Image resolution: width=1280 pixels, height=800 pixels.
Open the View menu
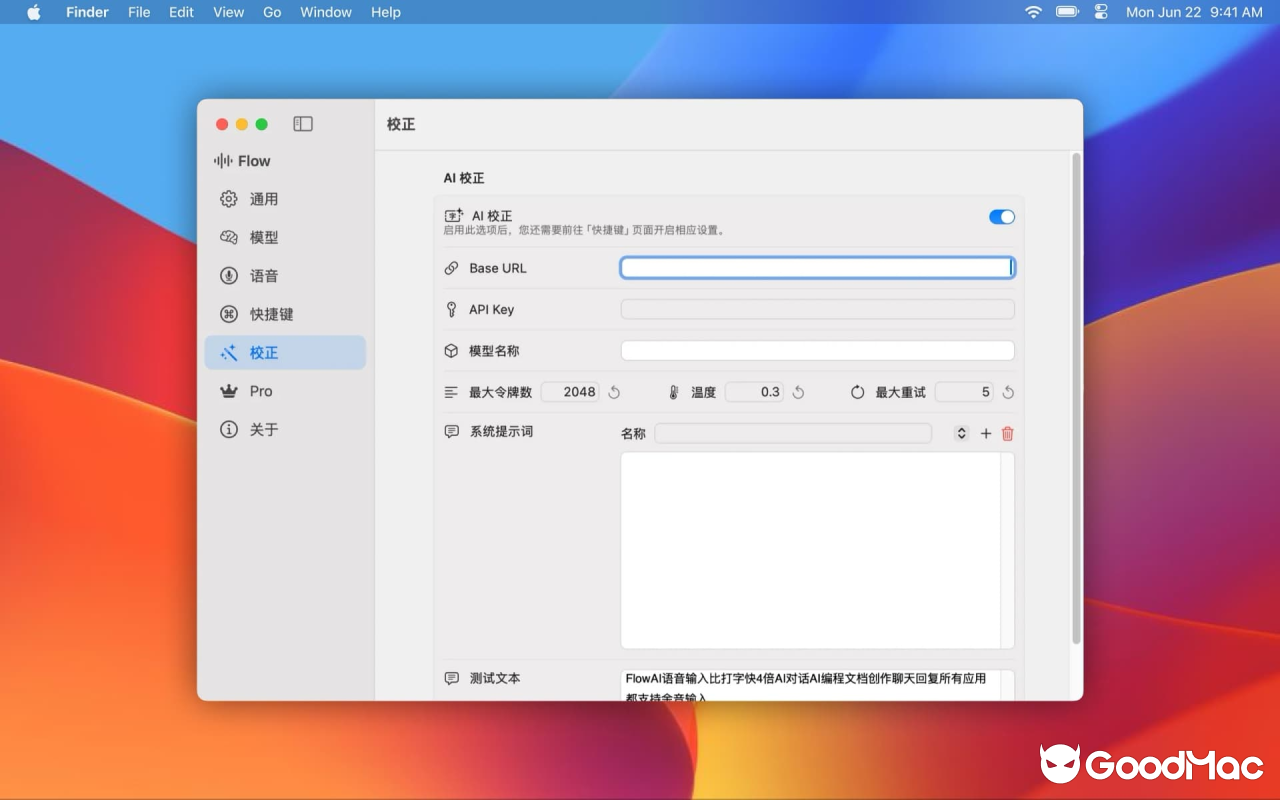point(229,12)
